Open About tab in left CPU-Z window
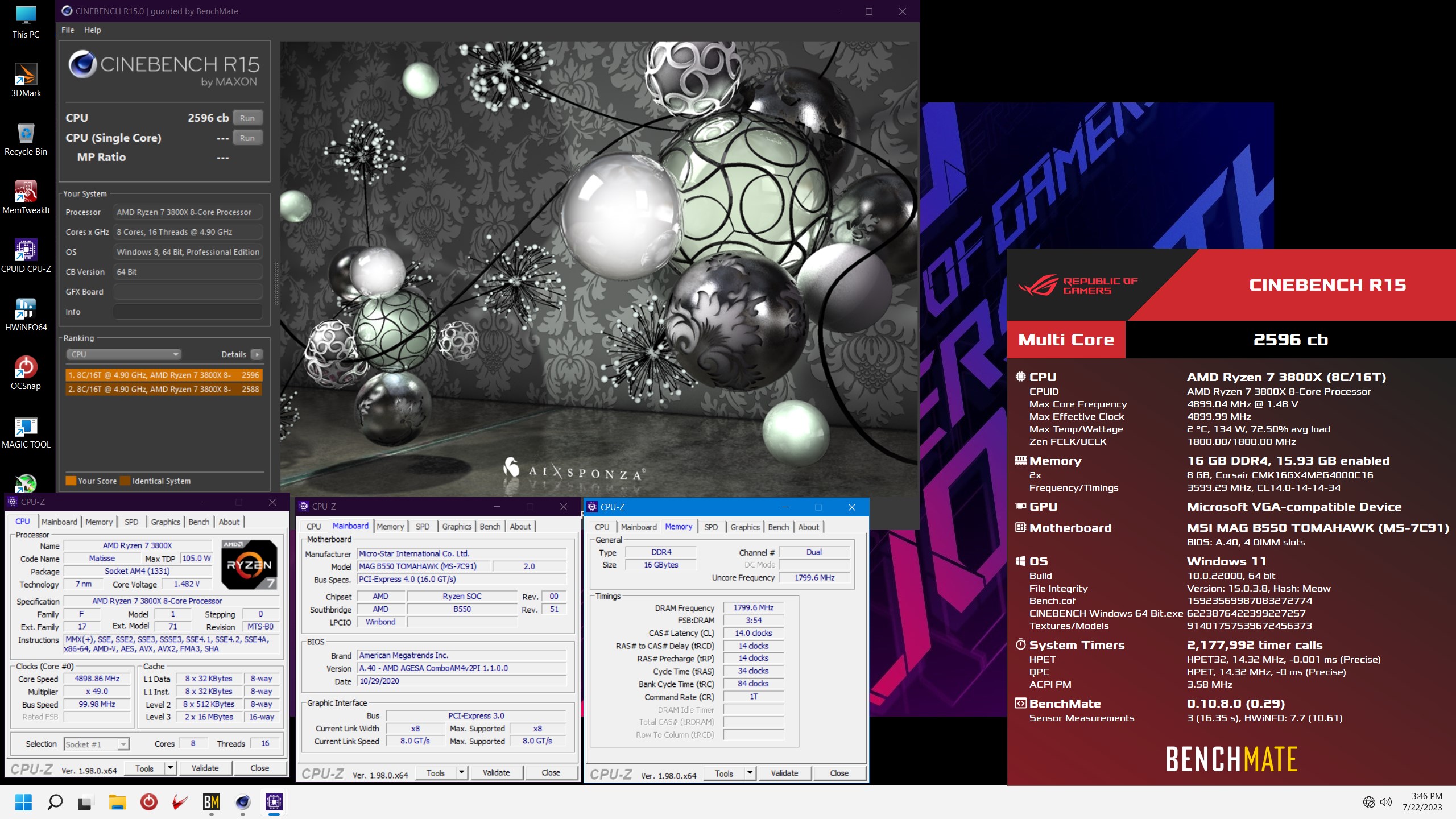 (x=229, y=522)
